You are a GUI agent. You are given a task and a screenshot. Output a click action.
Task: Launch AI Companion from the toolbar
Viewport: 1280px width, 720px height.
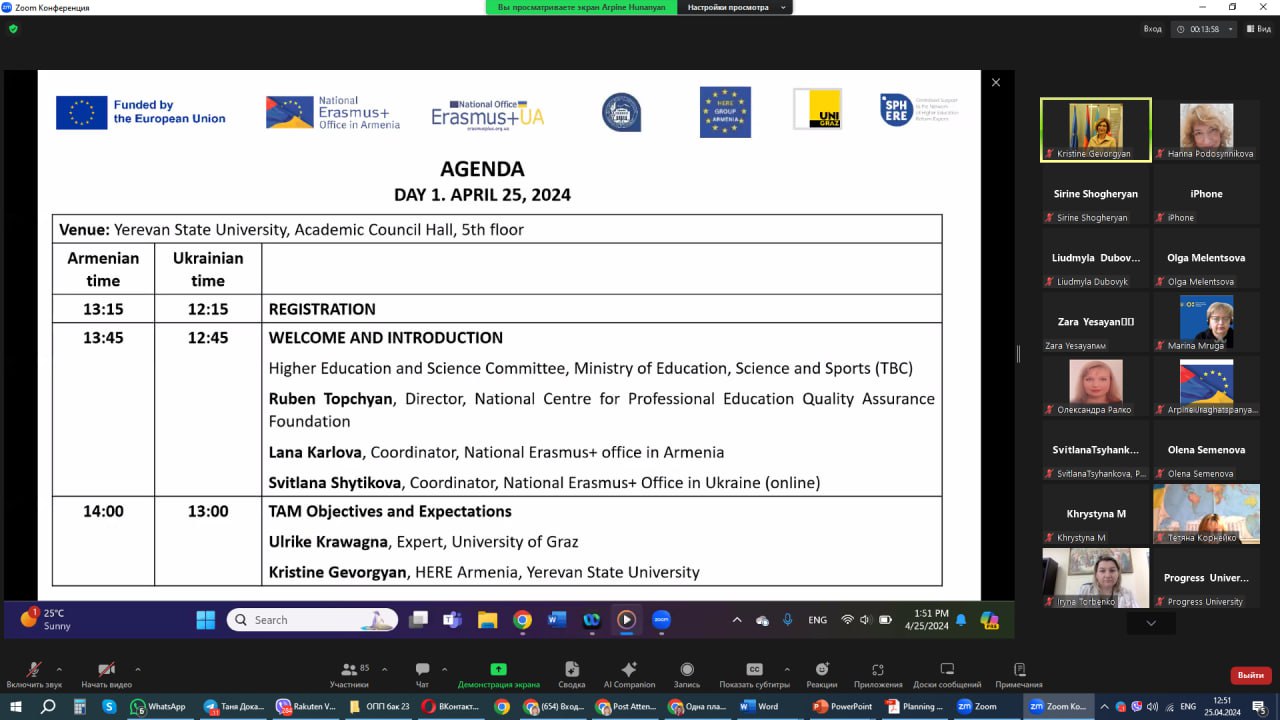629,670
